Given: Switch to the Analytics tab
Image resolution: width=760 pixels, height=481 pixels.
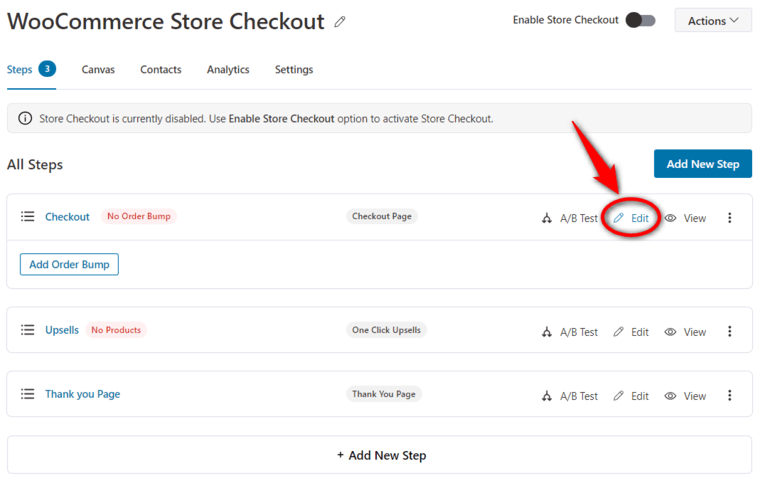Looking at the screenshot, I should pyautogui.click(x=228, y=69).
